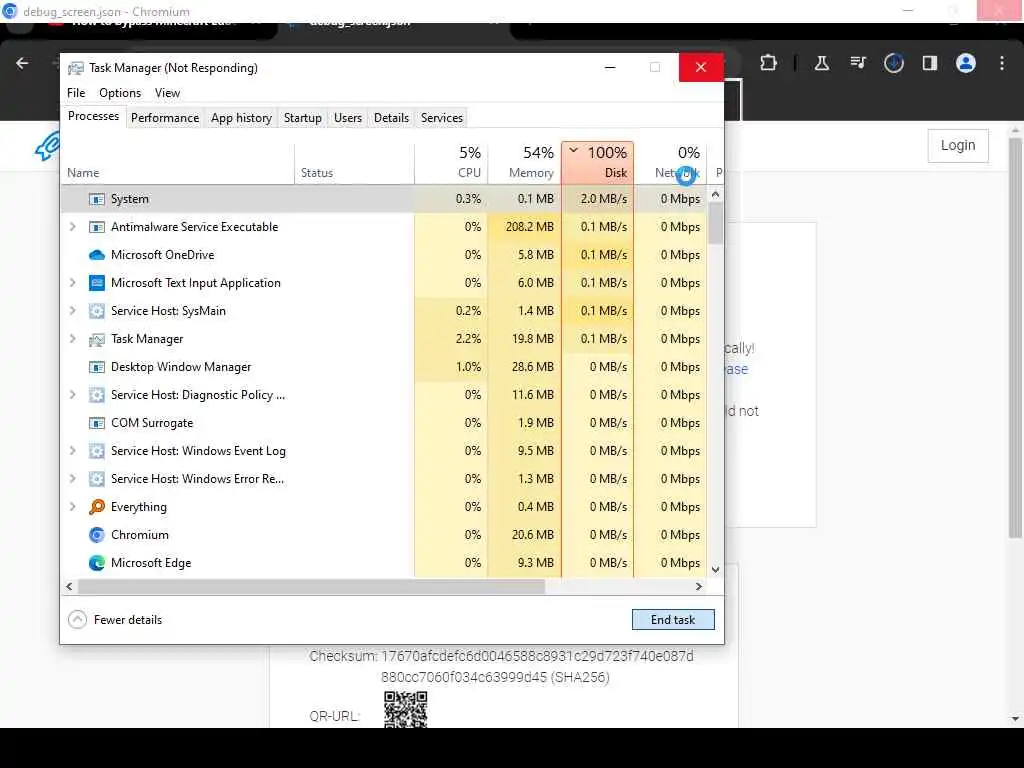Click the Microsoft OneDrive cloud icon
1024x768 pixels.
pos(97,255)
